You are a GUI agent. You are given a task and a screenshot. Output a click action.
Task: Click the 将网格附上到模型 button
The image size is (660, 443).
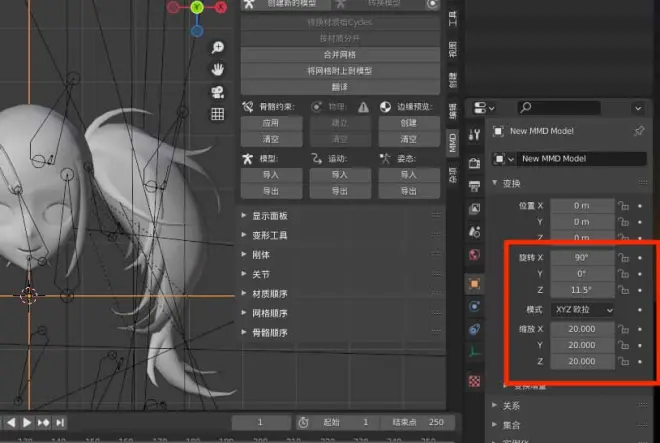pos(340,71)
